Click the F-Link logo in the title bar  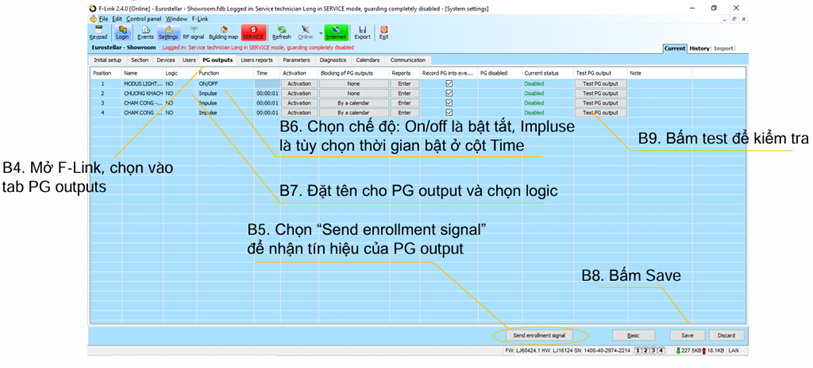[93, 8]
